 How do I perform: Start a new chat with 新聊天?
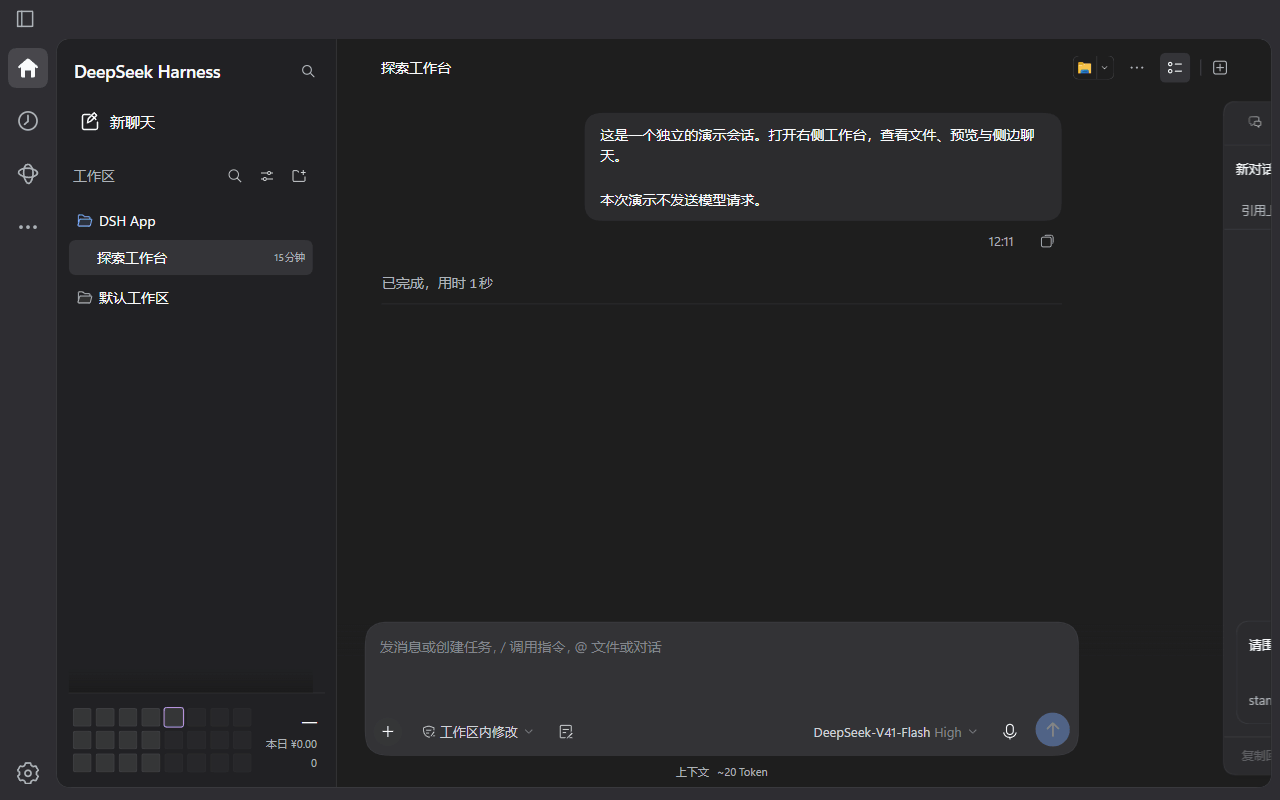point(118,122)
